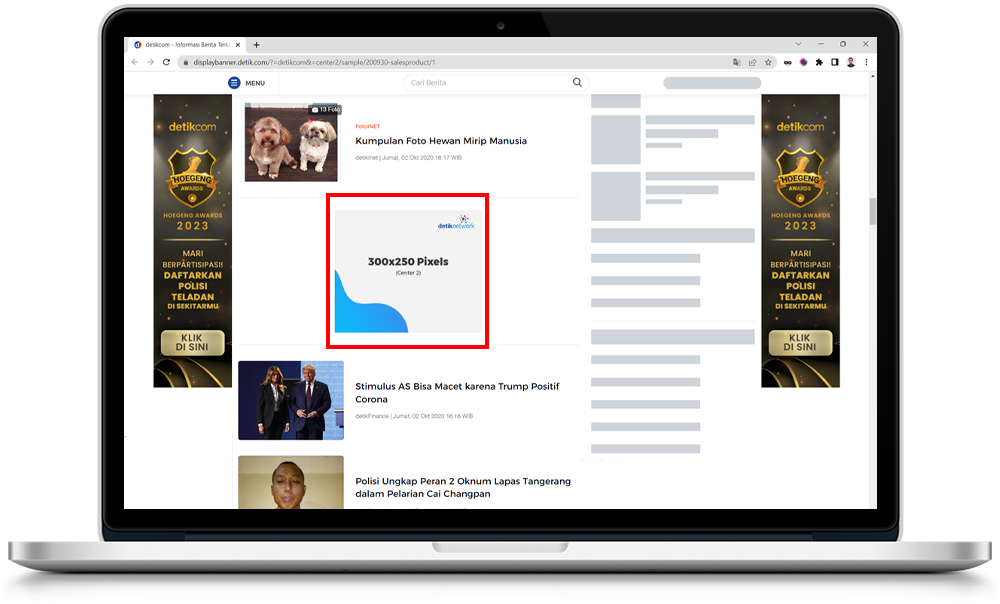This screenshot has height=604, width=1000.
Task: Reload the page with the refresh icon
Action: [x=166, y=62]
